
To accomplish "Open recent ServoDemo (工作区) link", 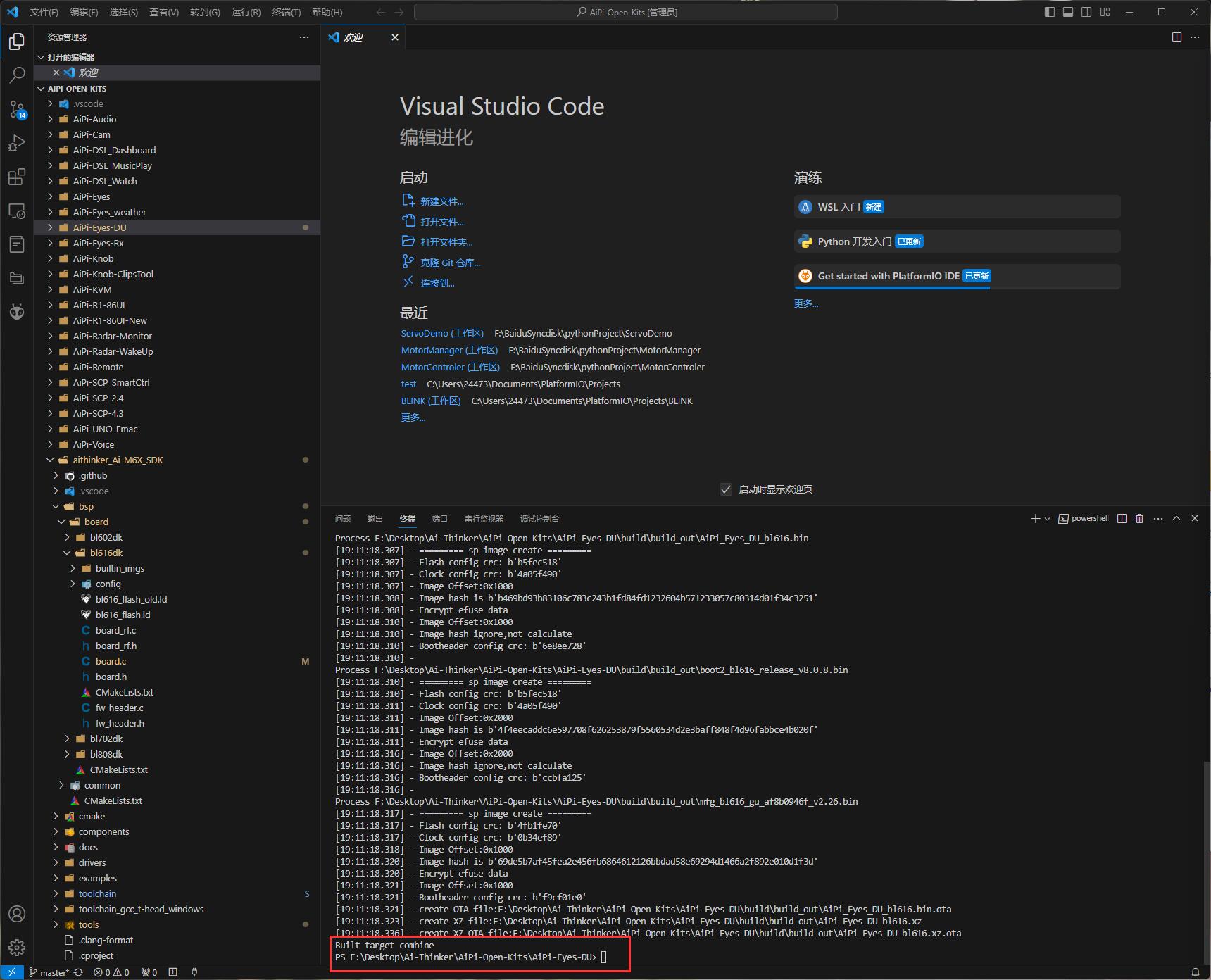I will point(442,334).
